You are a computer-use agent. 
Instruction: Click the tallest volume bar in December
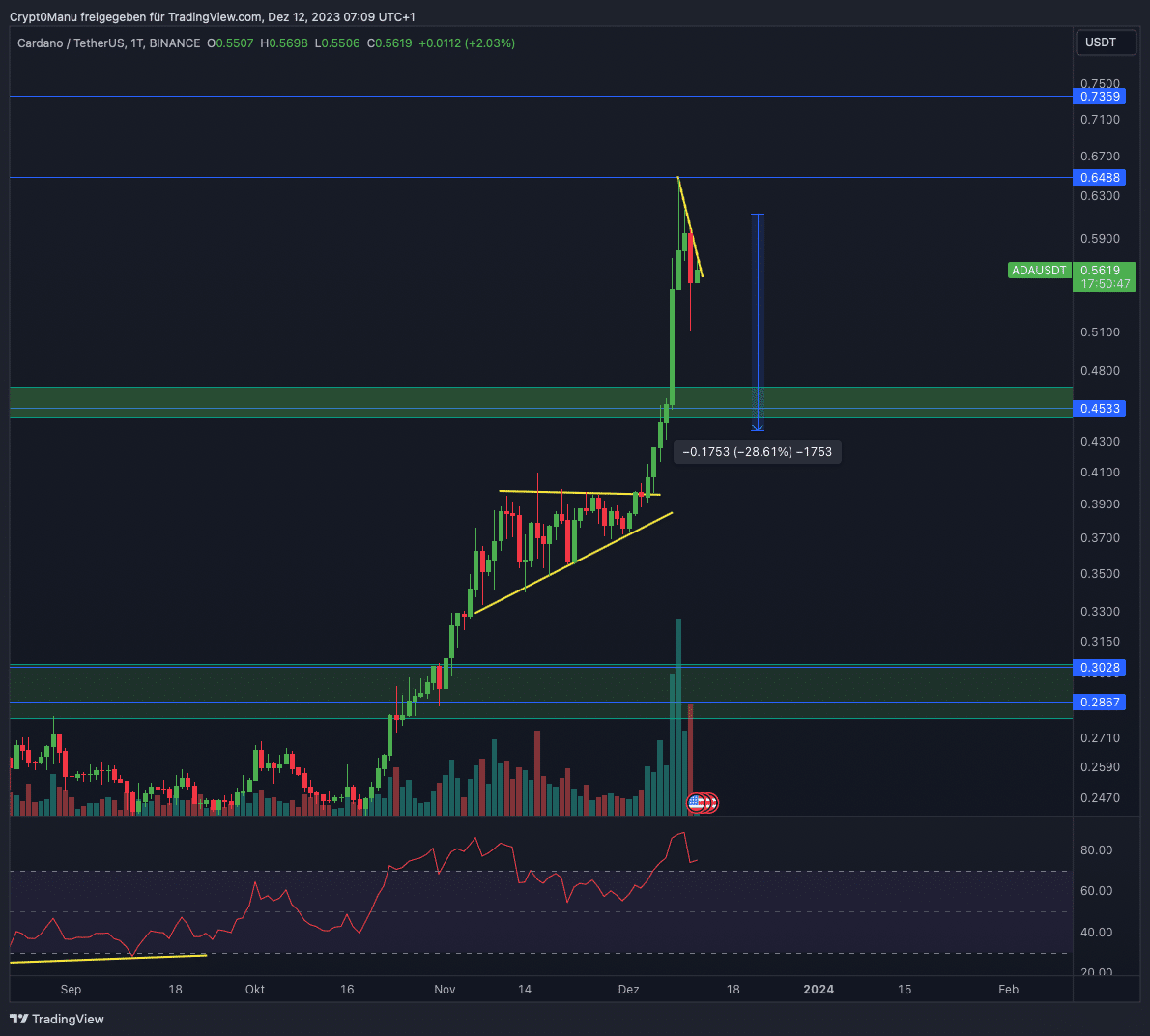678,717
